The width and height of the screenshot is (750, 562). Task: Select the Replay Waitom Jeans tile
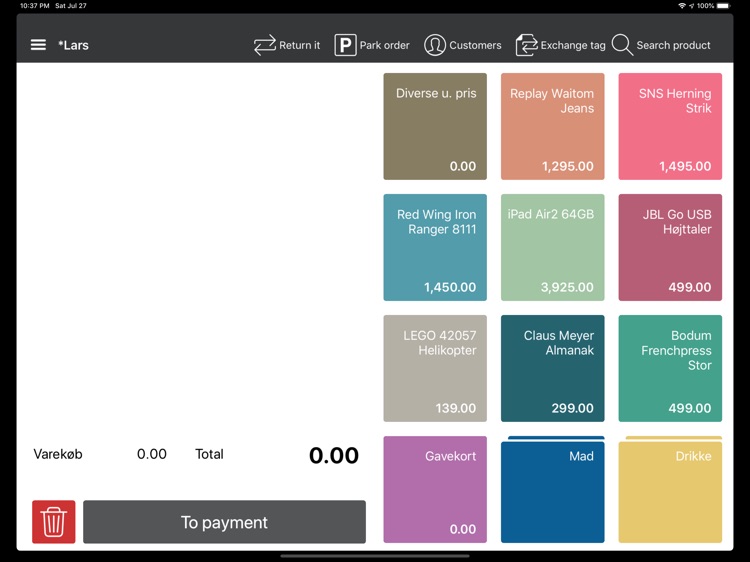(552, 126)
